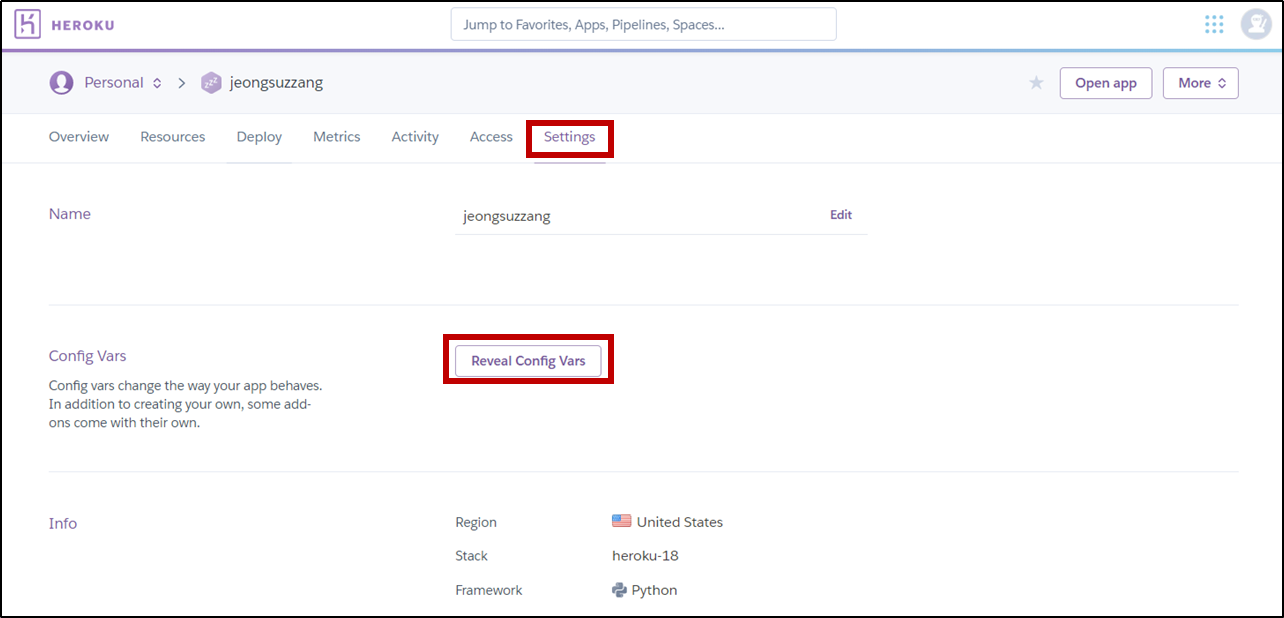The width and height of the screenshot is (1284, 618).
Task: Click the jeongsuzzang breadcrumb link
Action: pos(276,83)
